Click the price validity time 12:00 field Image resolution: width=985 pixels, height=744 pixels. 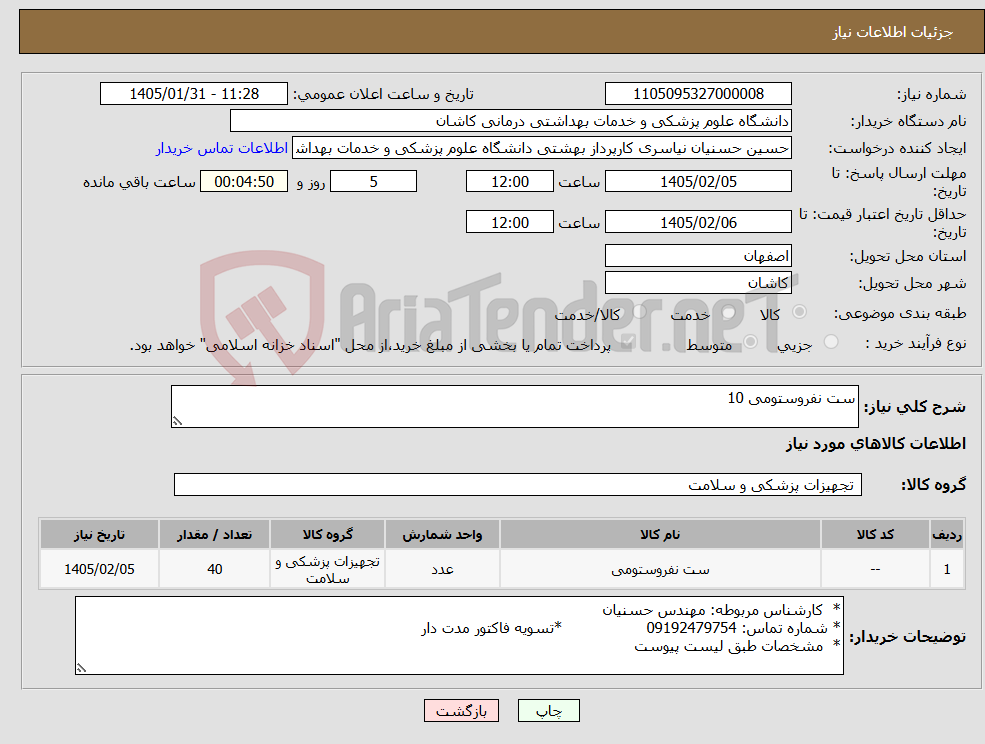[509, 222]
